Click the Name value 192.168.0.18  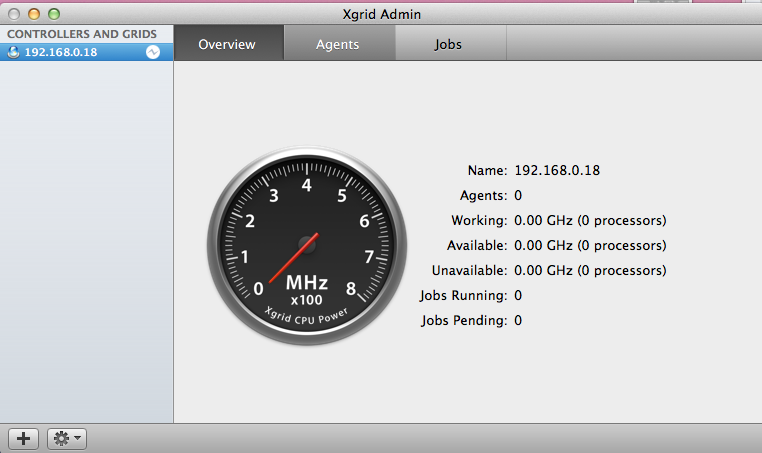557,171
